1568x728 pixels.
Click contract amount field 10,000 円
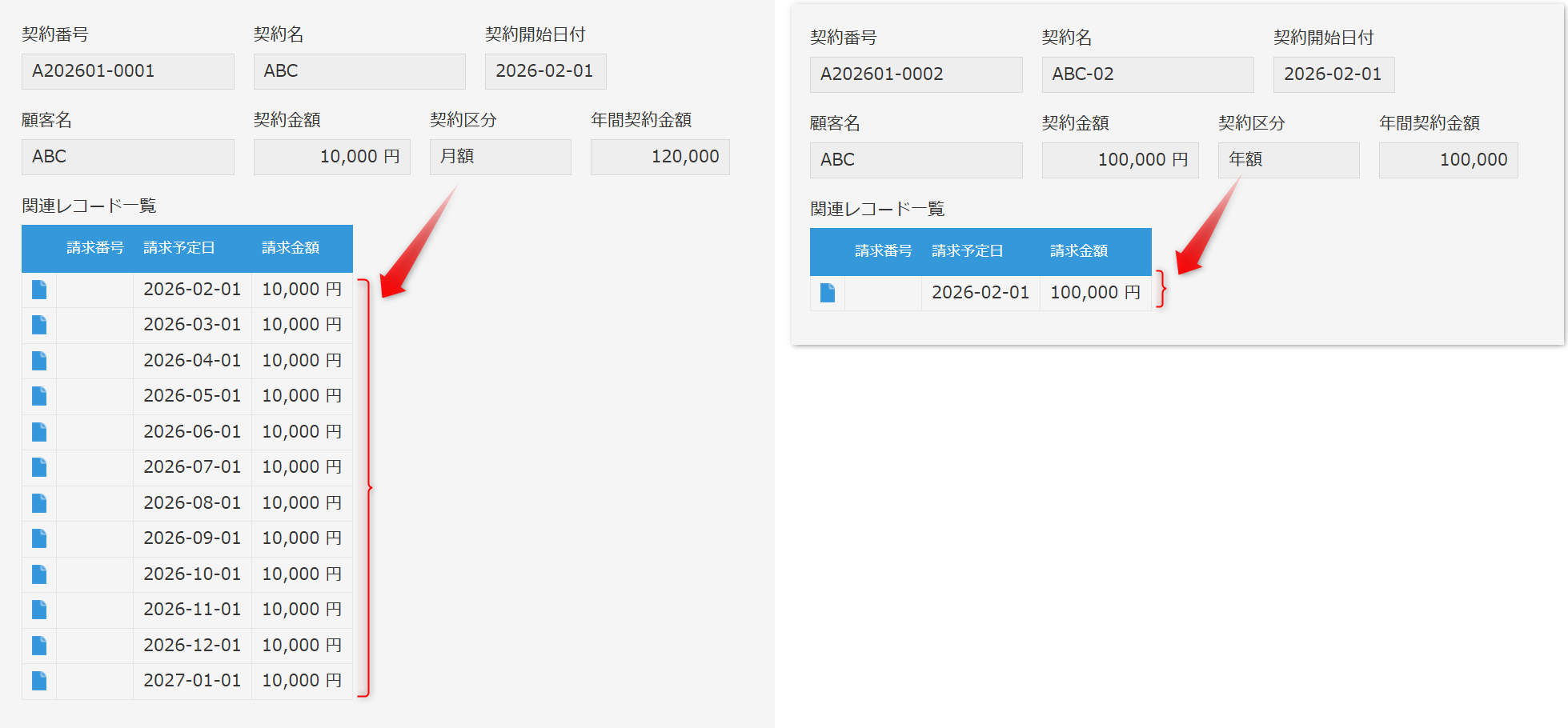coord(332,157)
